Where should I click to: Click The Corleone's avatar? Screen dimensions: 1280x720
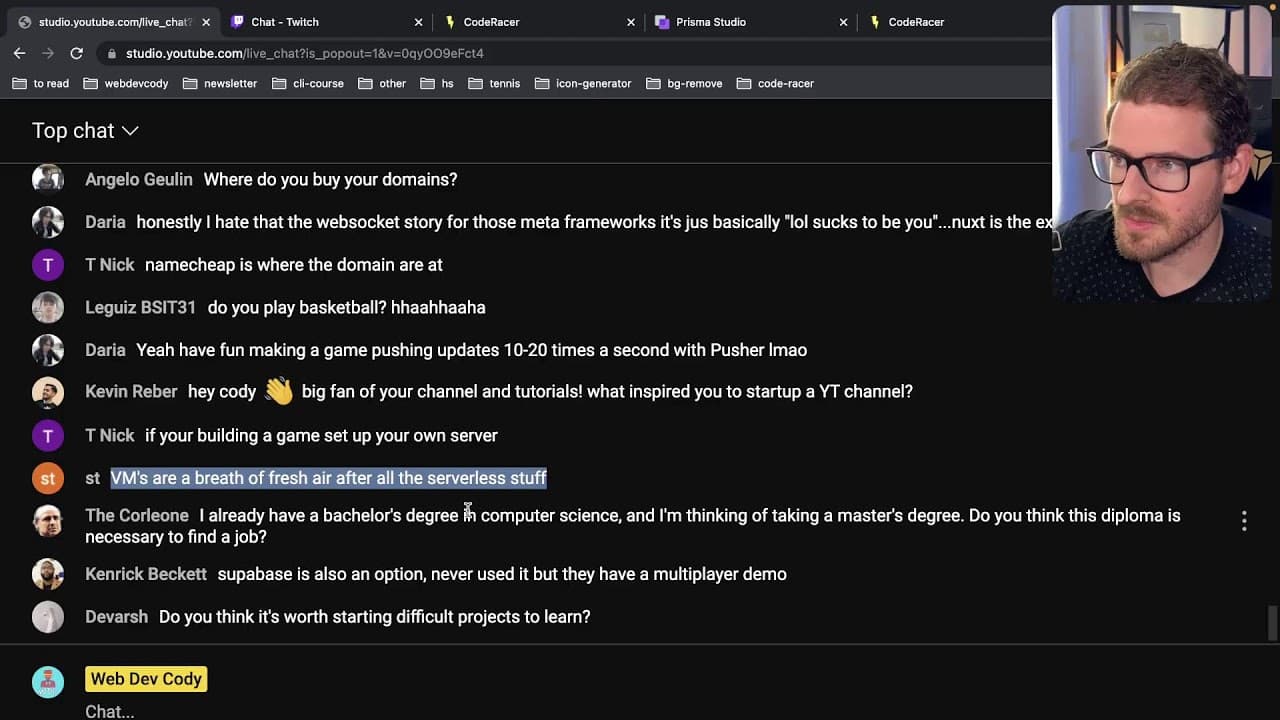(x=48, y=521)
